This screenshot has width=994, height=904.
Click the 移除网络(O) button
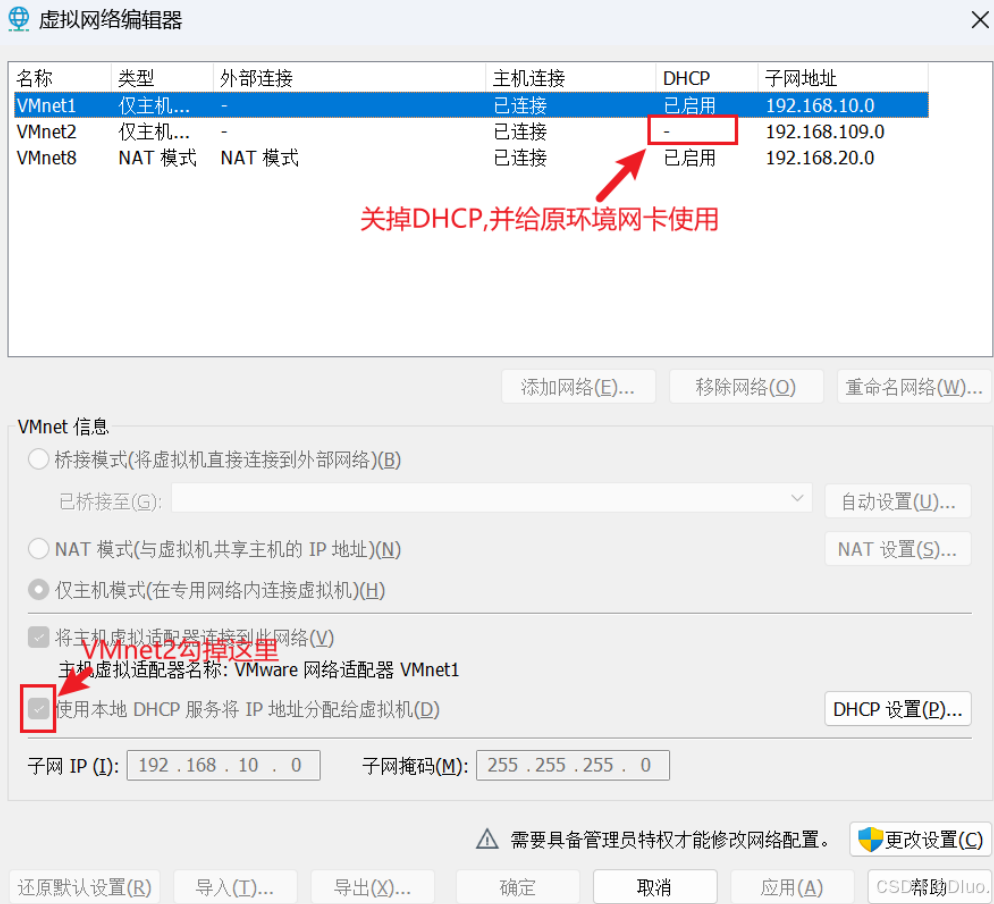[746, 386]
